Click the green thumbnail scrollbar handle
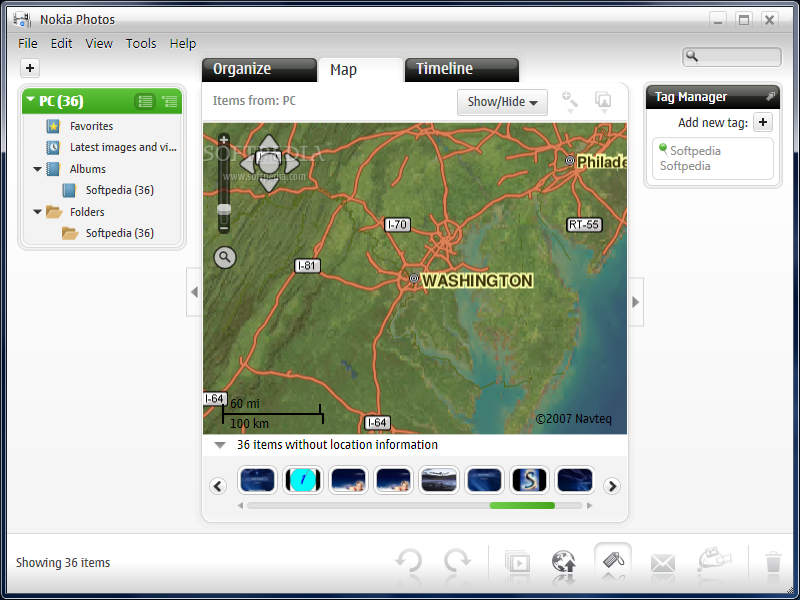Screen dimensions: 800x600 522,506
